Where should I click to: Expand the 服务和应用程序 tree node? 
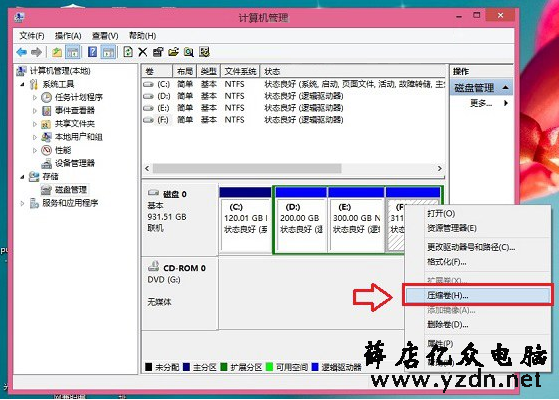(x=22, y=203)
